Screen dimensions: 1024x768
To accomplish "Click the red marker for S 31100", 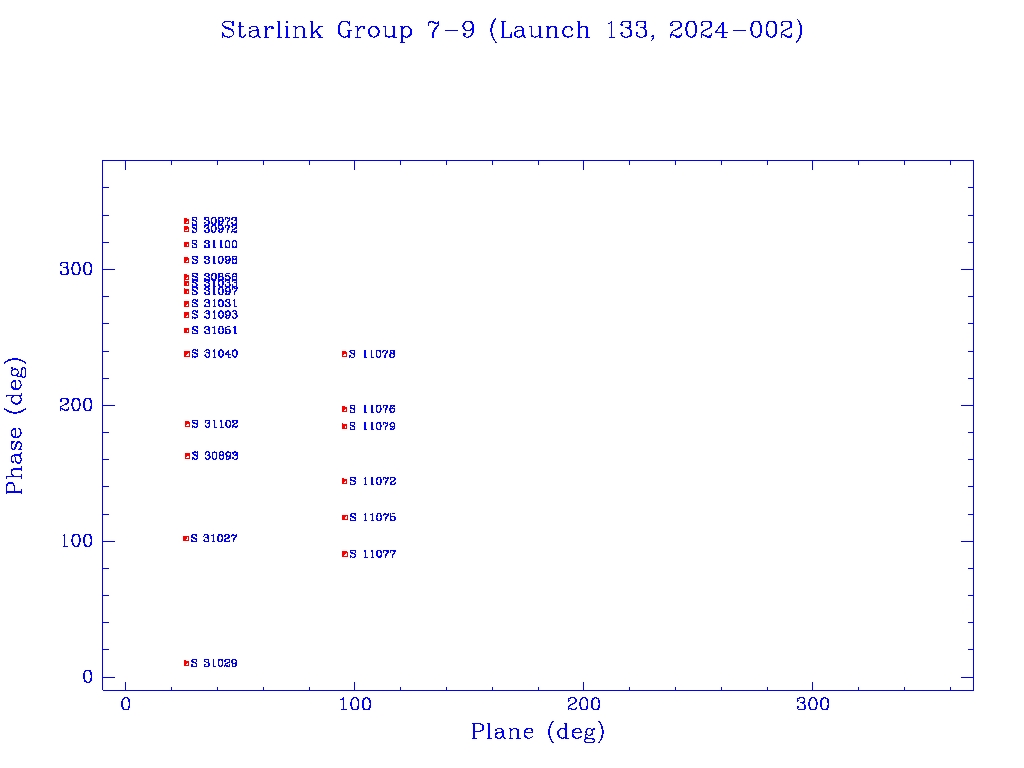I will 186,245.
